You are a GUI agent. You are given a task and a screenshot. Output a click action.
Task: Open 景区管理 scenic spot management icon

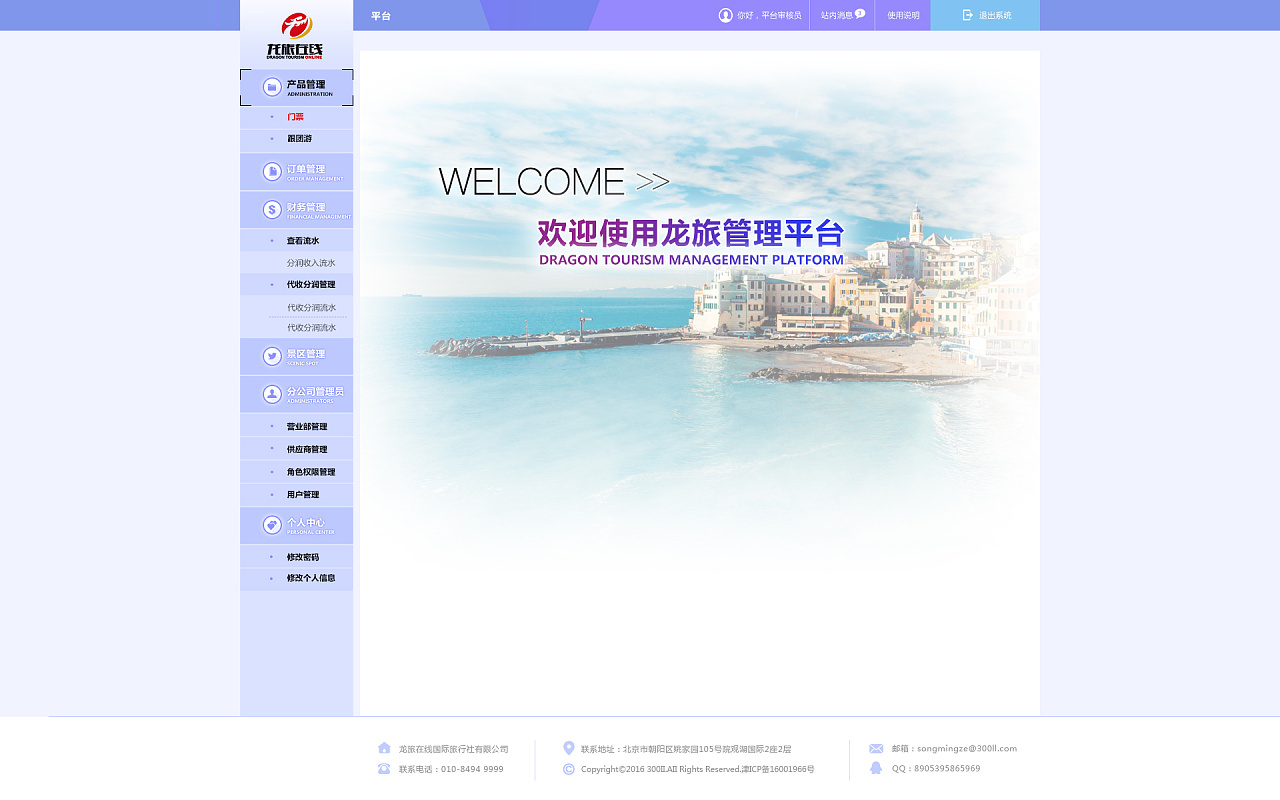pyautogui.click(x=270, y=356)
